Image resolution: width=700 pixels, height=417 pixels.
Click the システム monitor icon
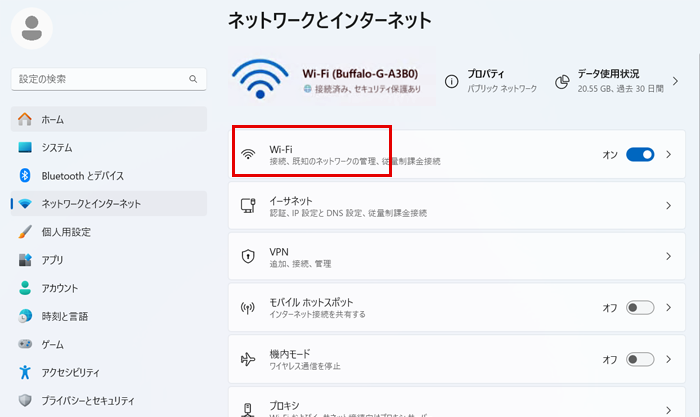pos(25,147)
